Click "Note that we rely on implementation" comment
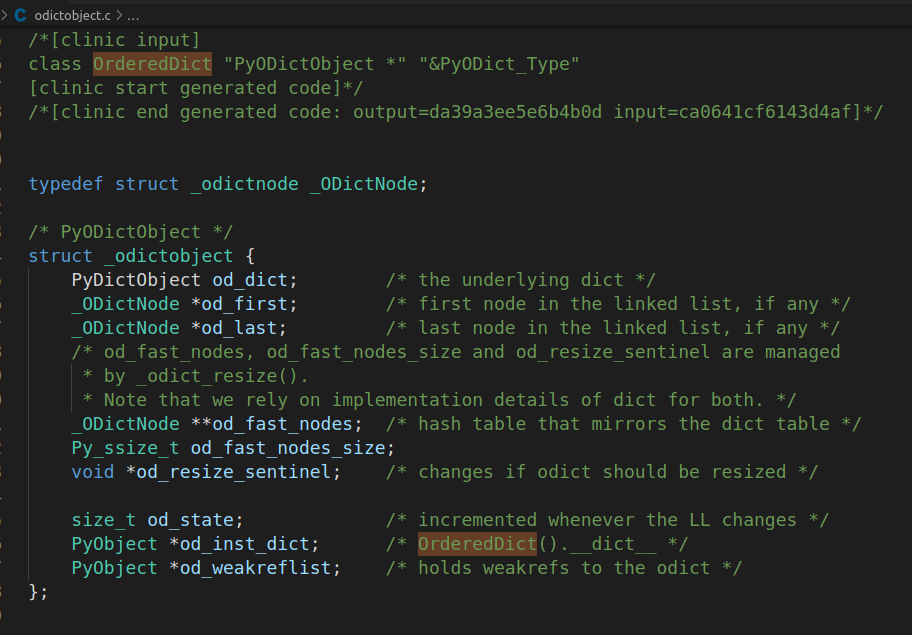 tap(439, 400)
